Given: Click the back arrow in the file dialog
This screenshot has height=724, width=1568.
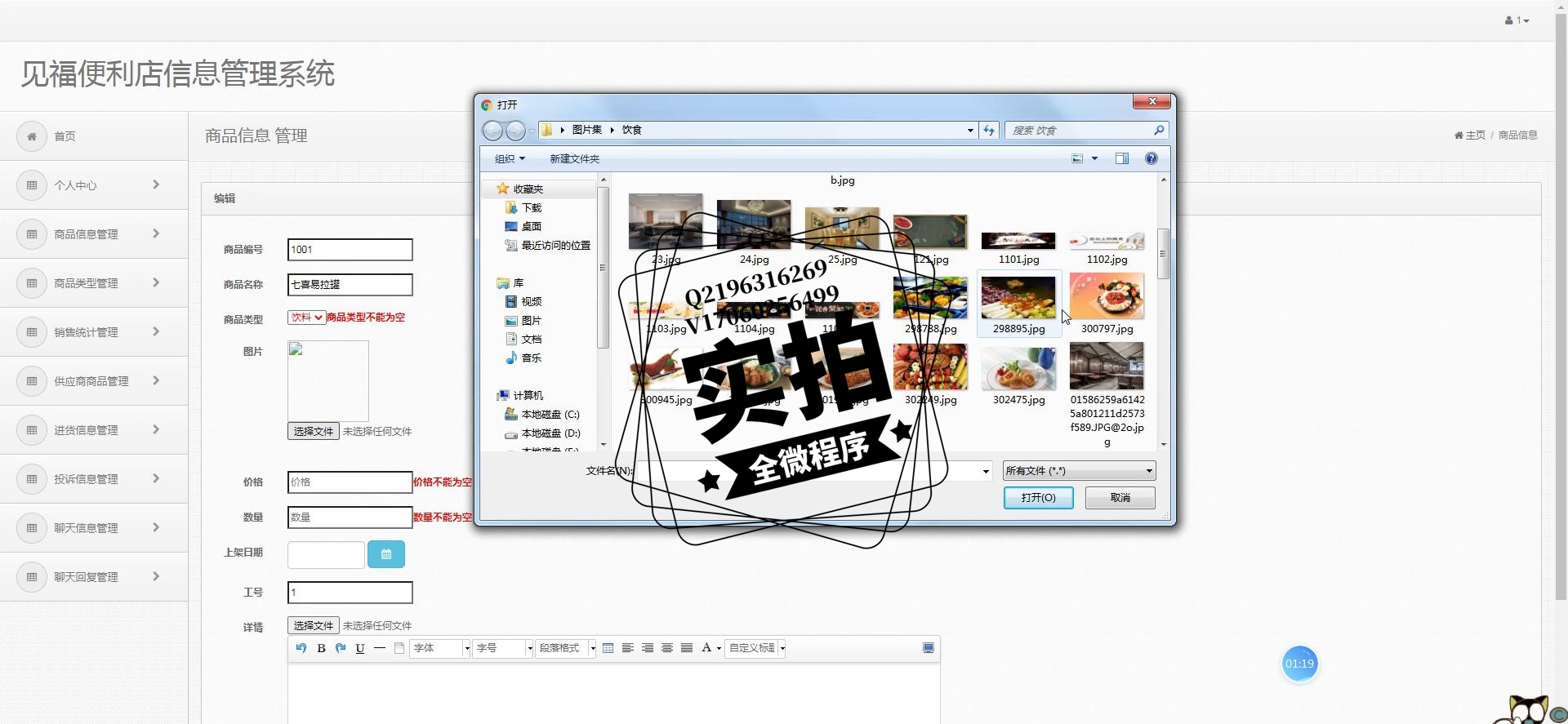Looking at the screenshot, I should click(x=492, y=131).
